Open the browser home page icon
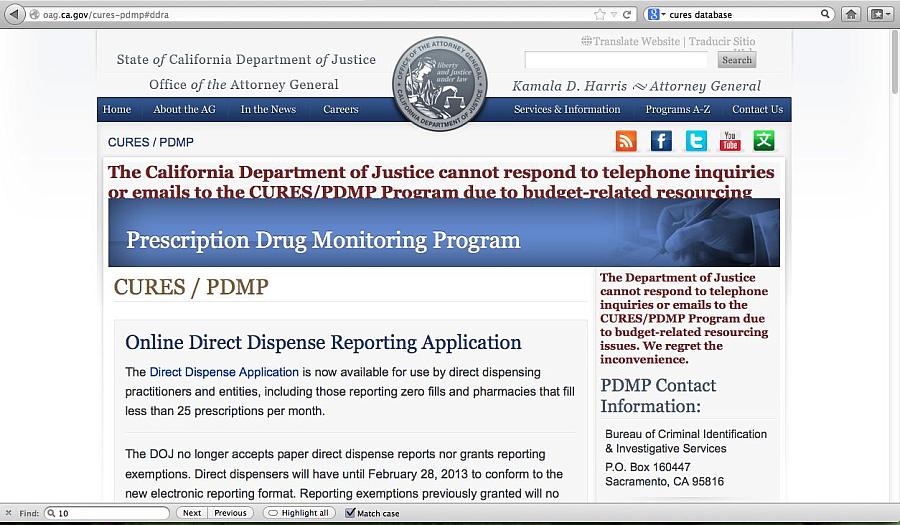The image size is (900, 525). 851,14
